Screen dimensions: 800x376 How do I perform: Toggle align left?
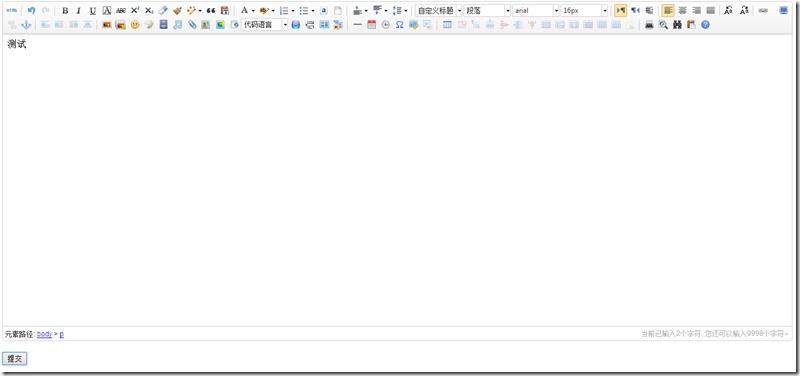tap(668, 10)
